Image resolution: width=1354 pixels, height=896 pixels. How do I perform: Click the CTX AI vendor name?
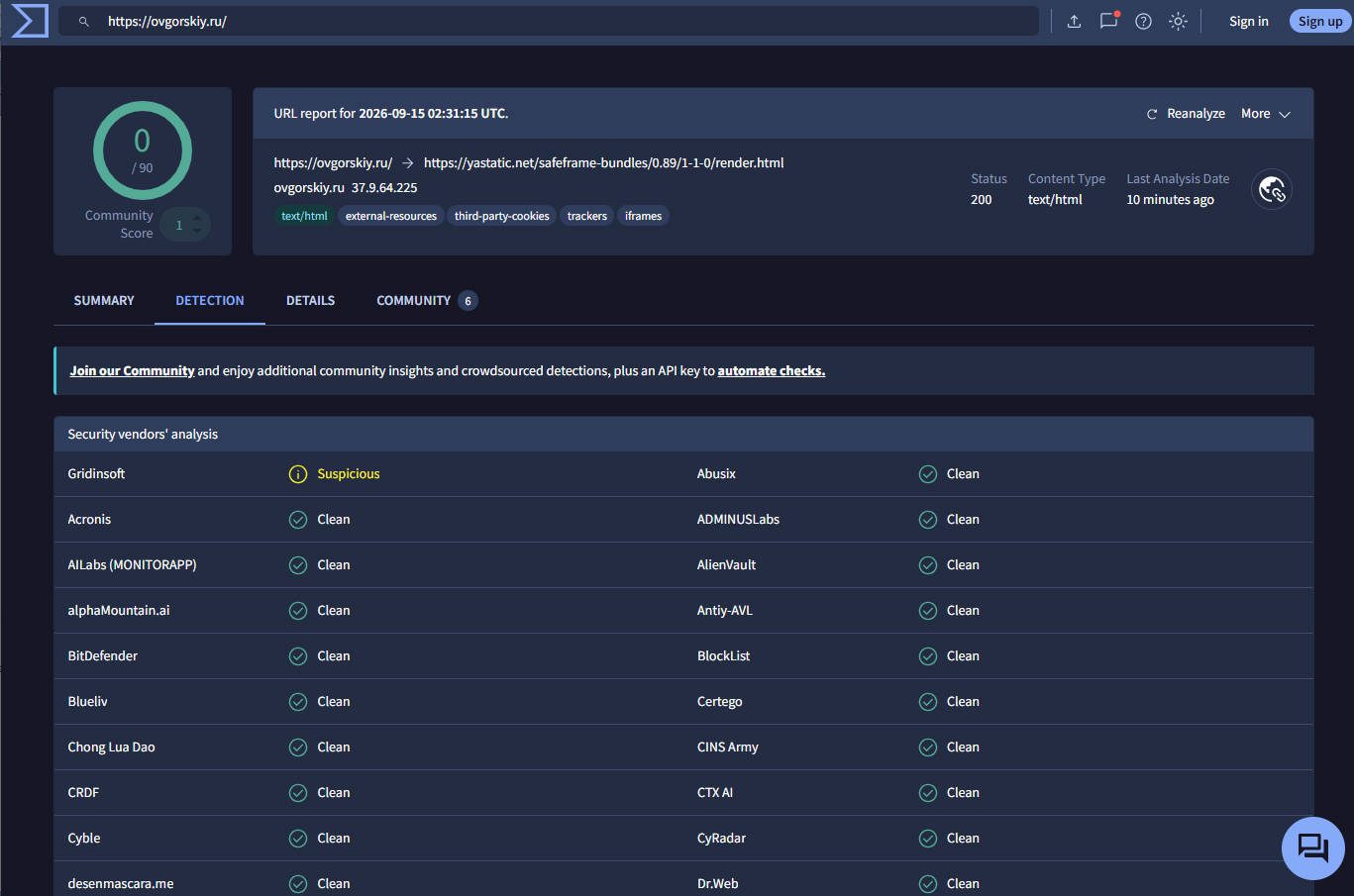[715, 793]
